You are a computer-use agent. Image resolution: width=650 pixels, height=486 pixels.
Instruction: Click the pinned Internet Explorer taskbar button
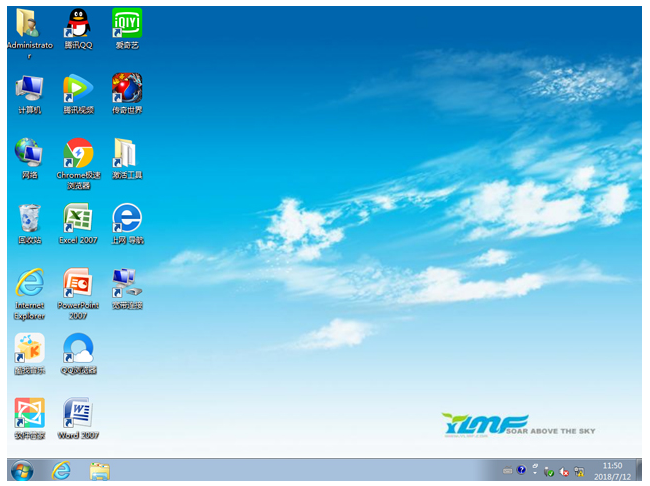62,470
